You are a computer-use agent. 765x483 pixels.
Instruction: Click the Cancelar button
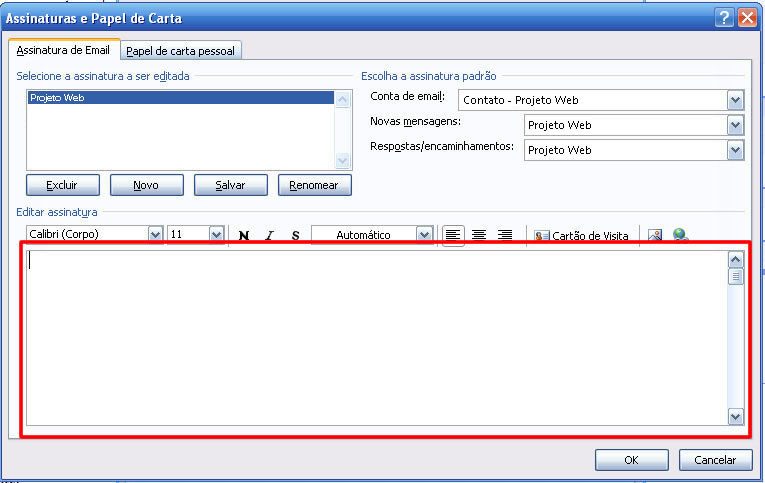(715, 460)
